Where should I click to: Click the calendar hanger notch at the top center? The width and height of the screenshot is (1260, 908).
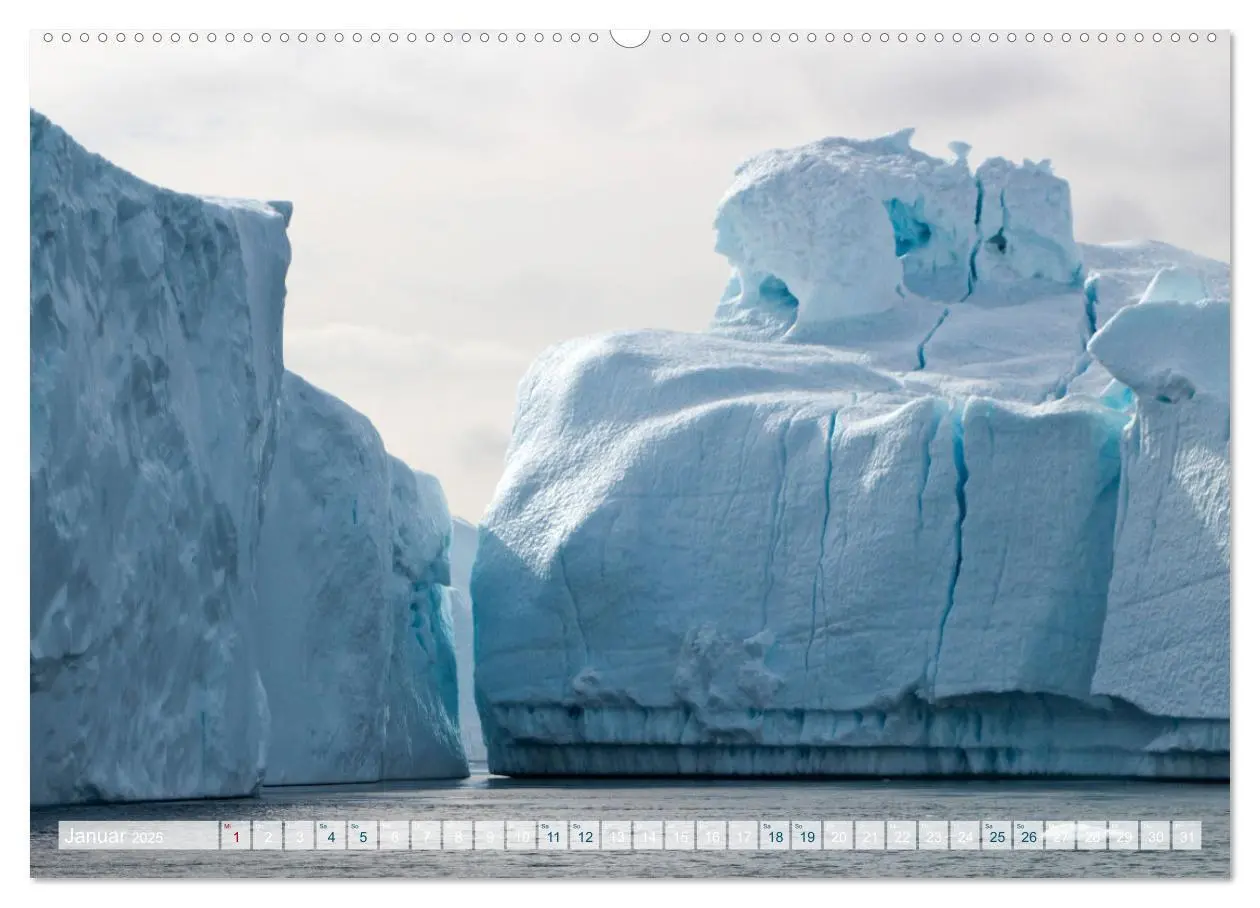(x=630, y=37)
